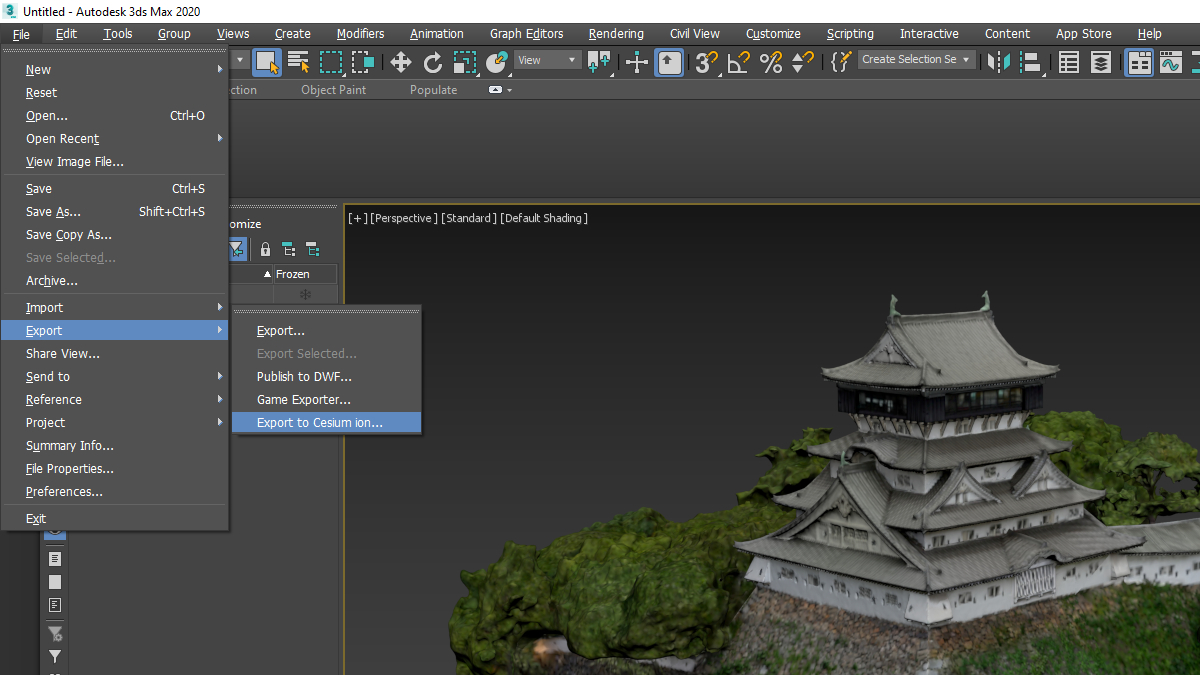The image size is (1200, 675).
Task: Click the Mirror tool icon
Action: tap(998, 63)
